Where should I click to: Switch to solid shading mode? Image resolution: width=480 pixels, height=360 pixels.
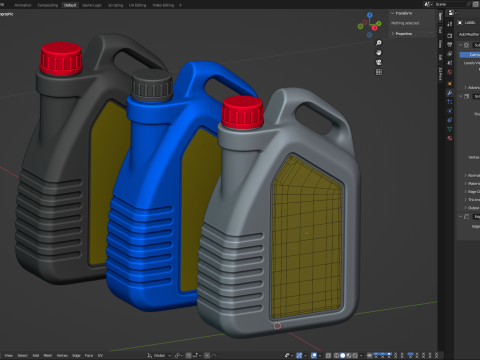343,355
